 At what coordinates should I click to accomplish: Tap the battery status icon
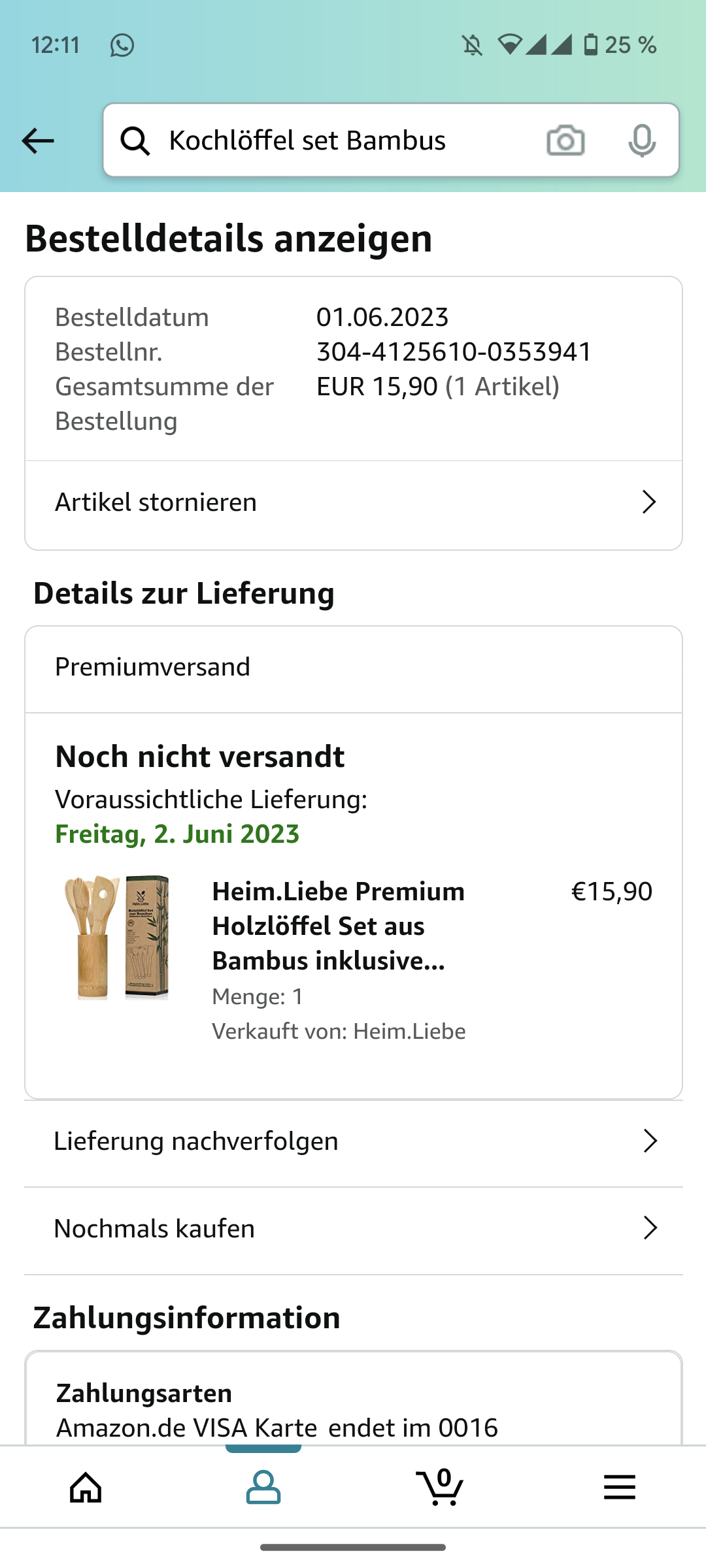point(591,45)
